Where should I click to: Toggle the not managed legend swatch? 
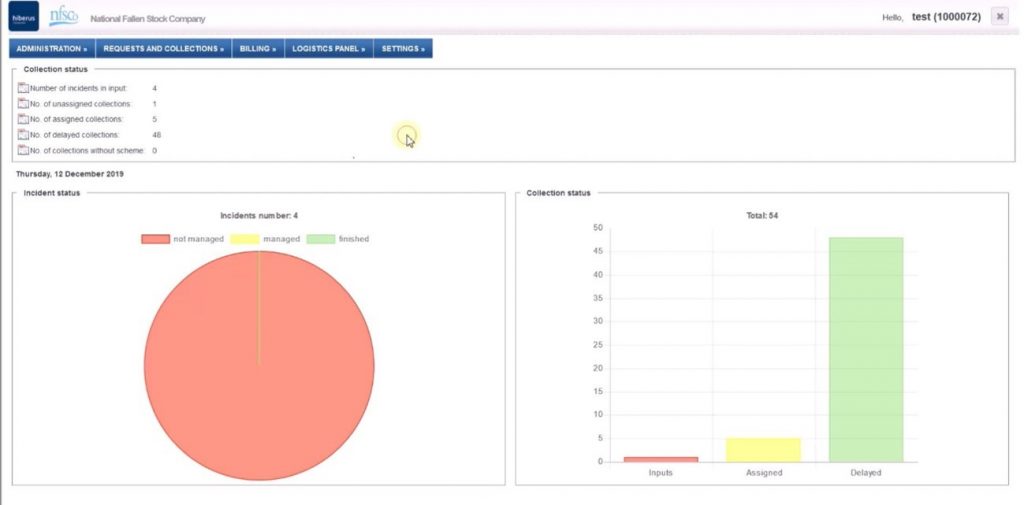pyautogui.click(x=155, y=239)
